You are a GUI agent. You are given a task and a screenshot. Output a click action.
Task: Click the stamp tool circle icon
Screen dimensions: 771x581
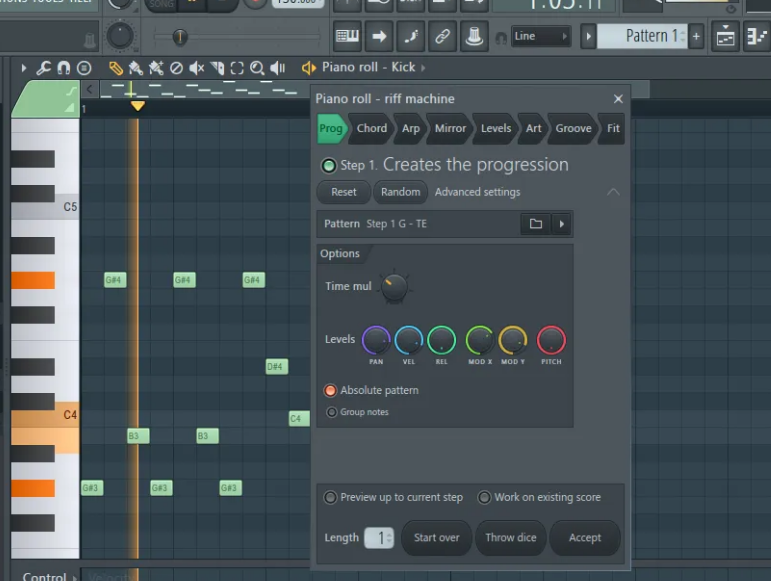[84, 68]
